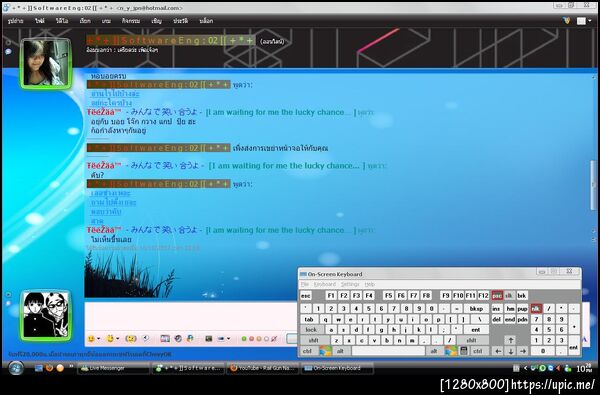This screenshot has width=600, height=395.
Task: Open Firefox from the quick launch bar
Action: pyautogui.click(x=49, y=368)
